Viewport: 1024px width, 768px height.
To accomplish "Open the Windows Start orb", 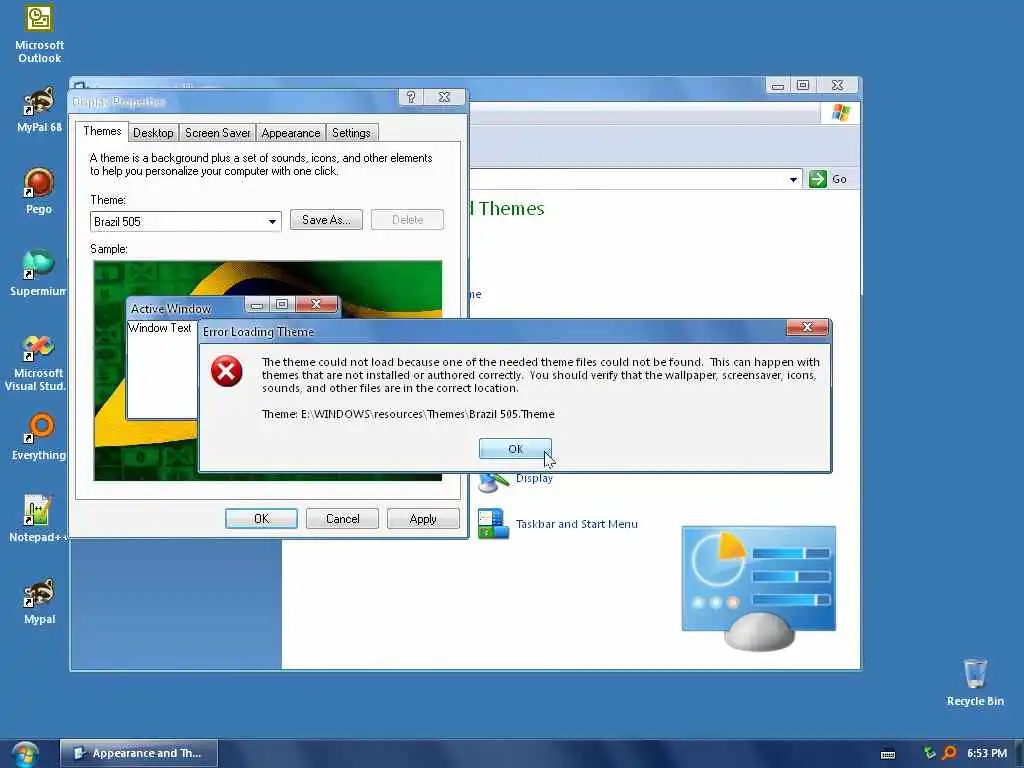I will tap(25, 754).
